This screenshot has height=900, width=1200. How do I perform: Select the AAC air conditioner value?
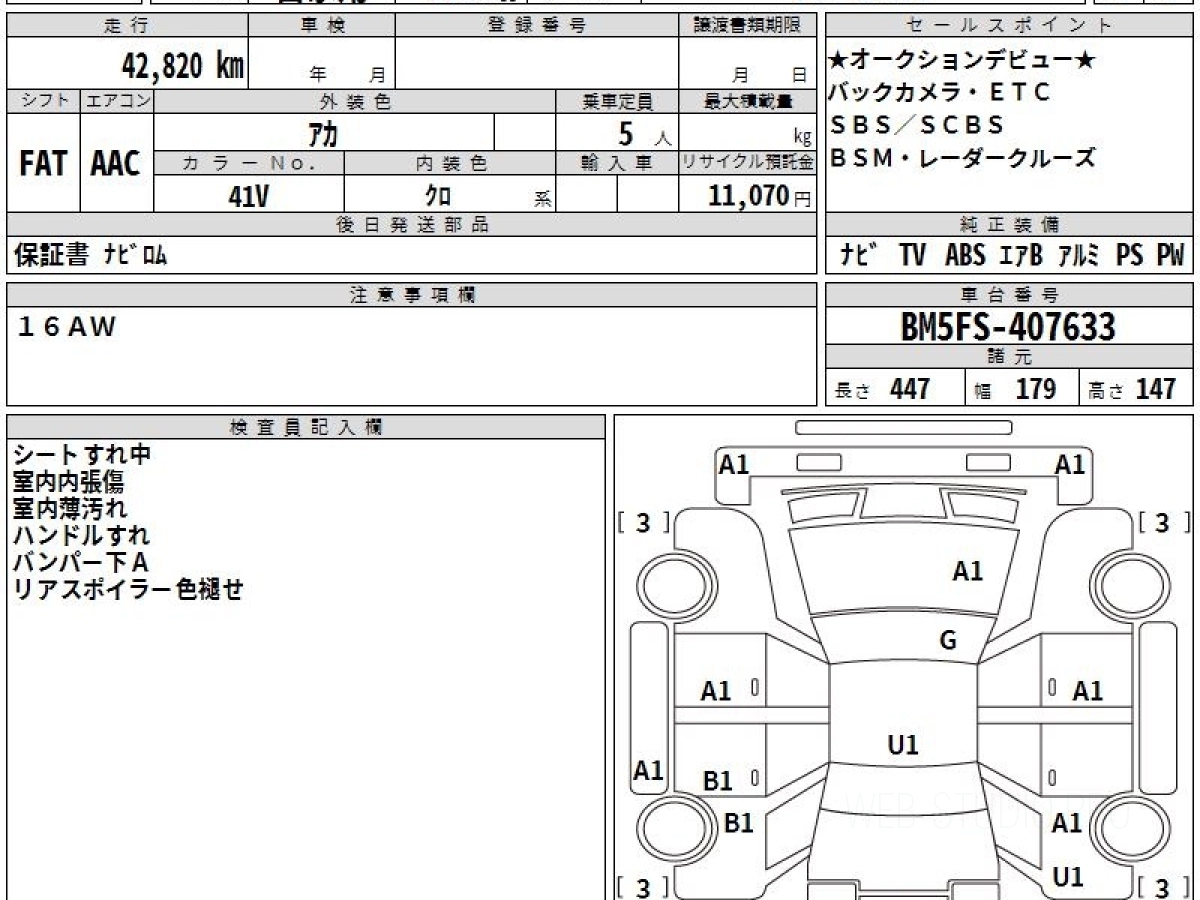coord(116,164)
